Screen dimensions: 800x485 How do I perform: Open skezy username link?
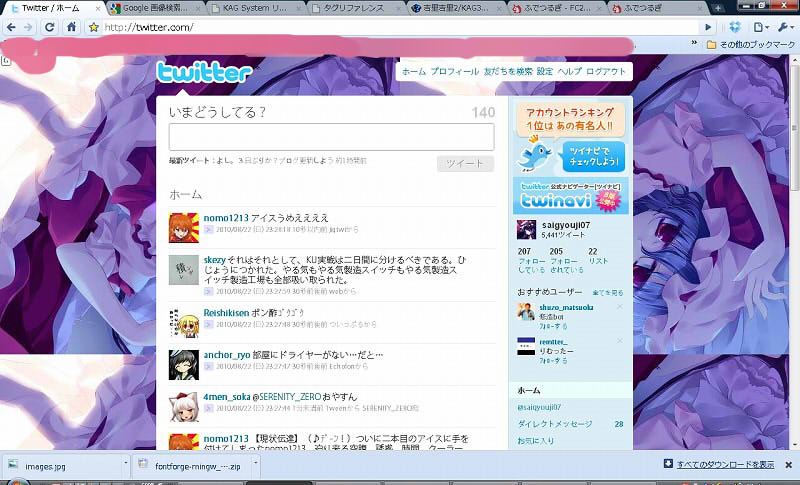coord(214,260)
